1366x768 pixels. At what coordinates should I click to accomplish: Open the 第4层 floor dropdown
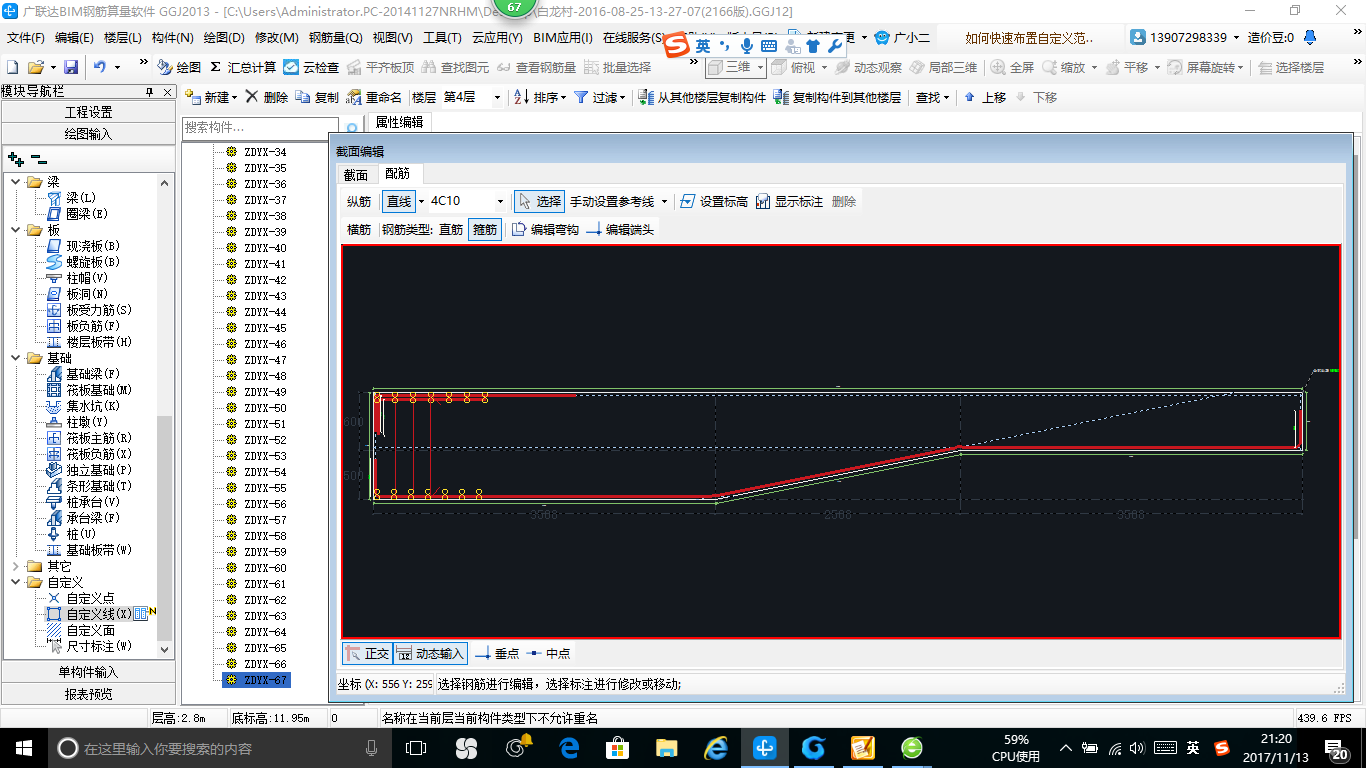pyautogui.click(x=496, y=97)
